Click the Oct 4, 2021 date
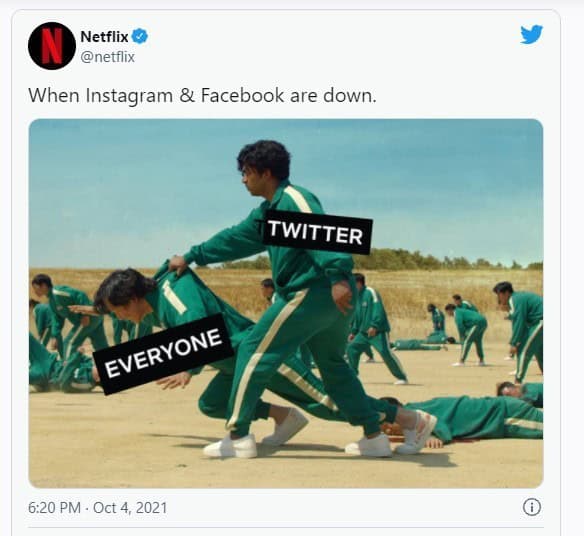 coord(130,508)
